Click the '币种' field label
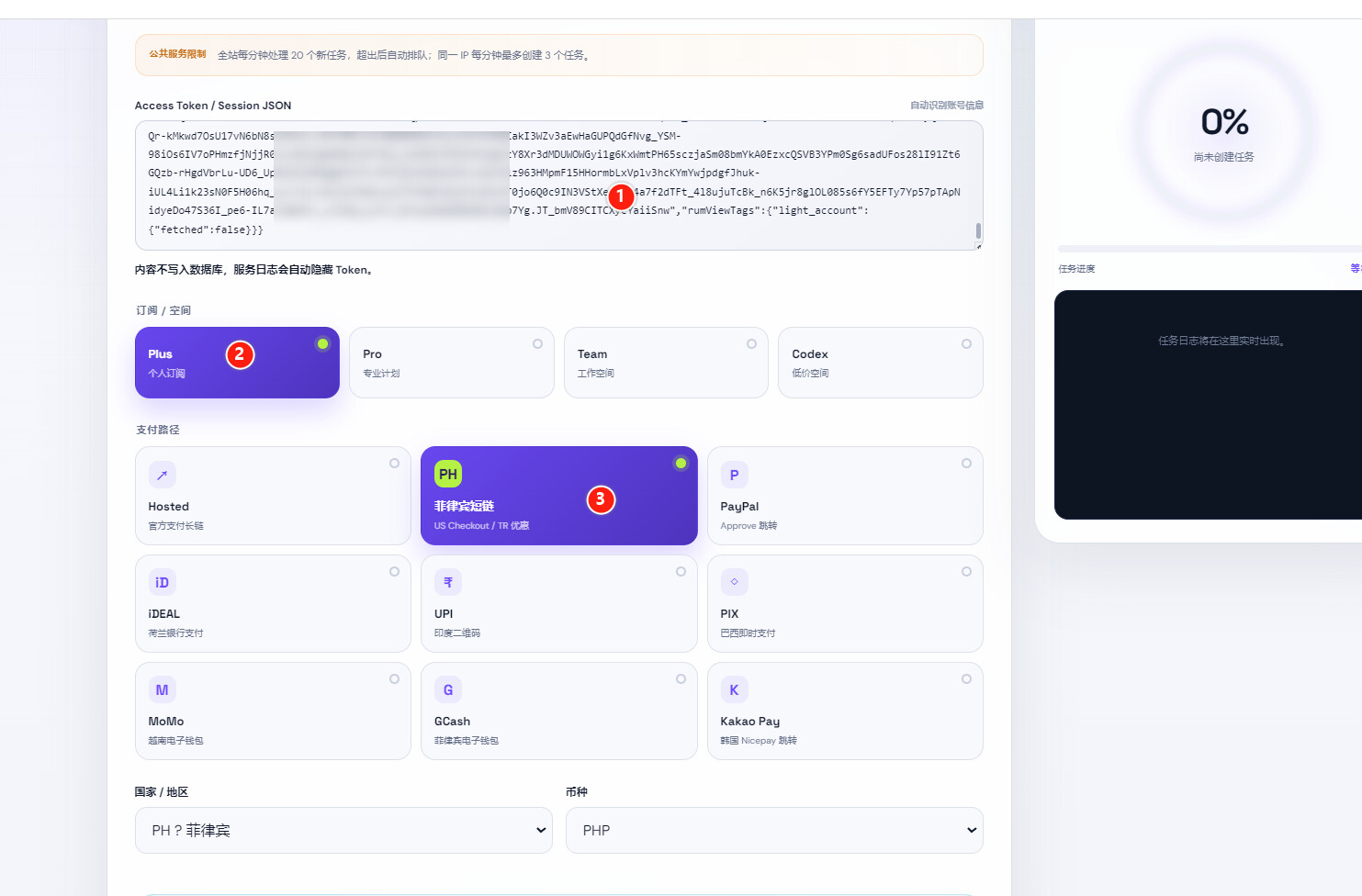 pos(577,792)
